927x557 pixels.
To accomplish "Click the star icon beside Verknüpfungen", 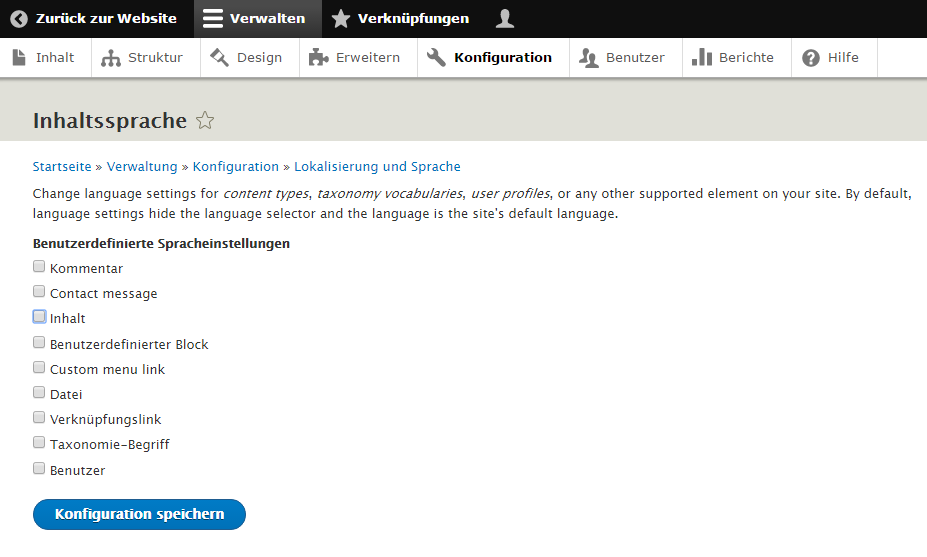I will pos(341,19).
